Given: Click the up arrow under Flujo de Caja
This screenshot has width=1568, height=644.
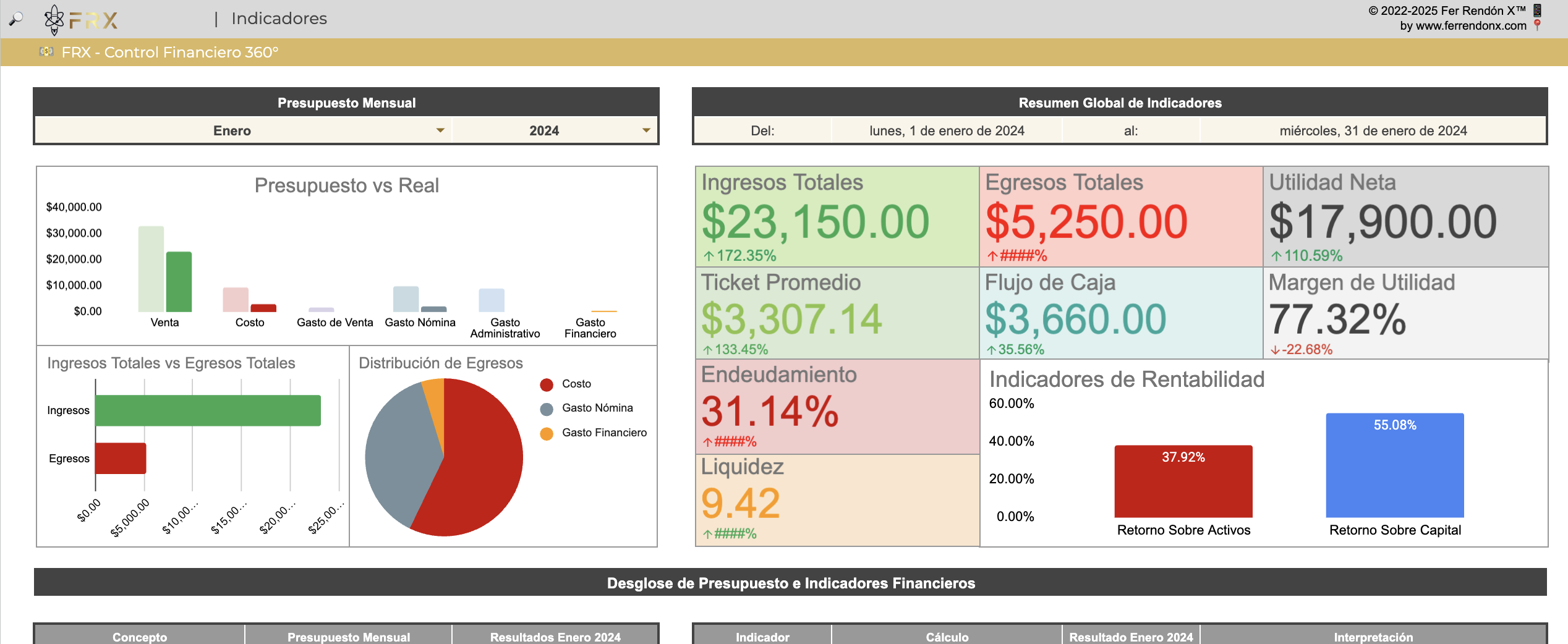Looking at the screenshot, I should point(991,350).
